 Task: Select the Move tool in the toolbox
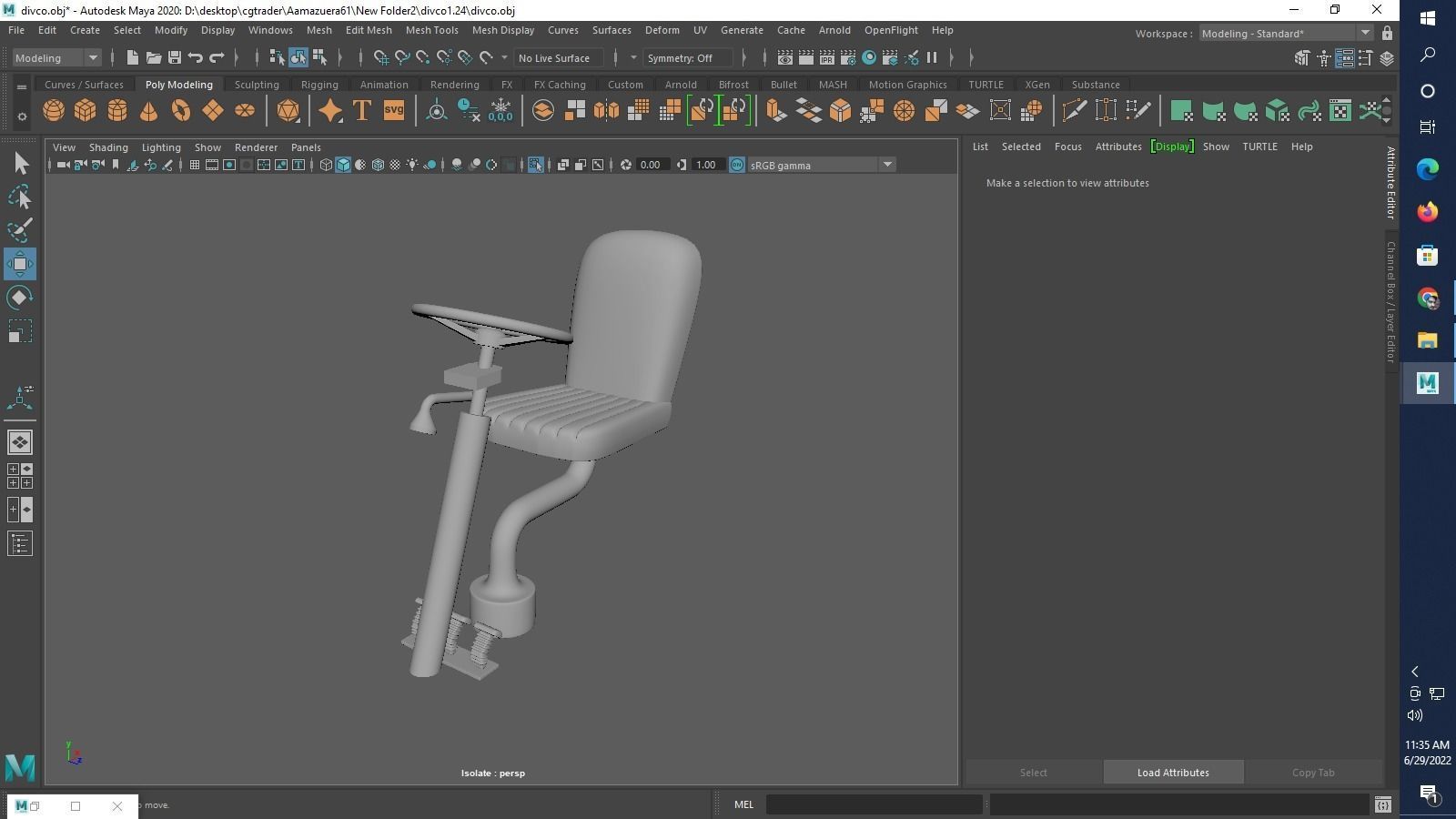click(x=20, y=264)
